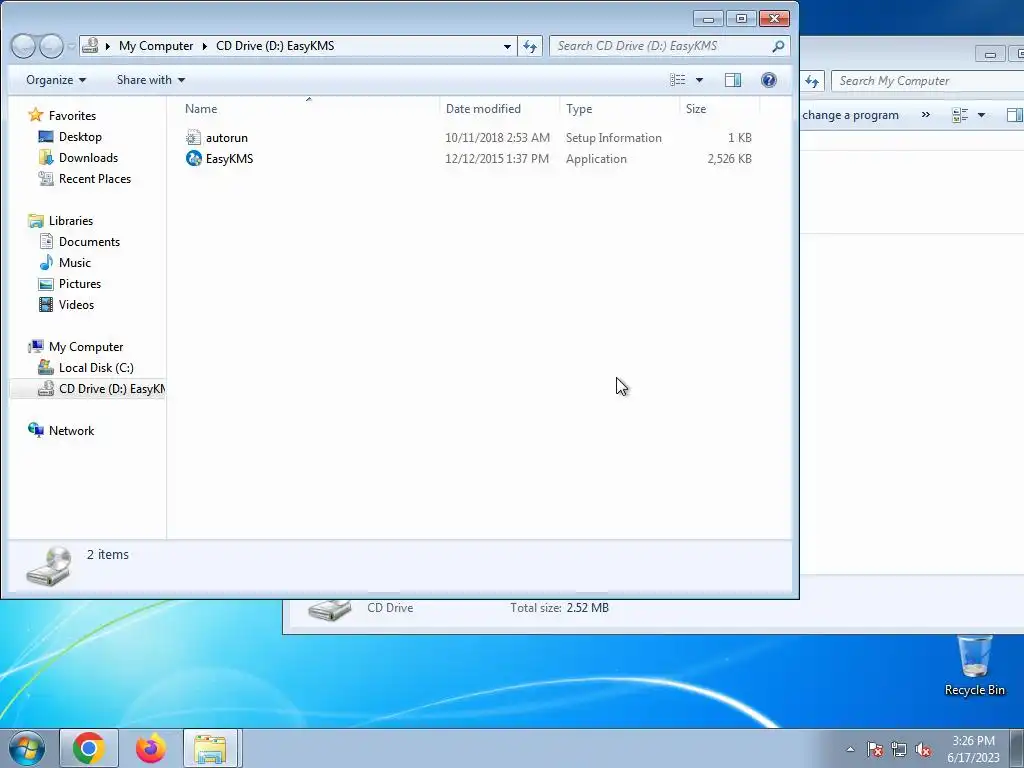Click My Computer in address breadcrumb

point(156,46)
